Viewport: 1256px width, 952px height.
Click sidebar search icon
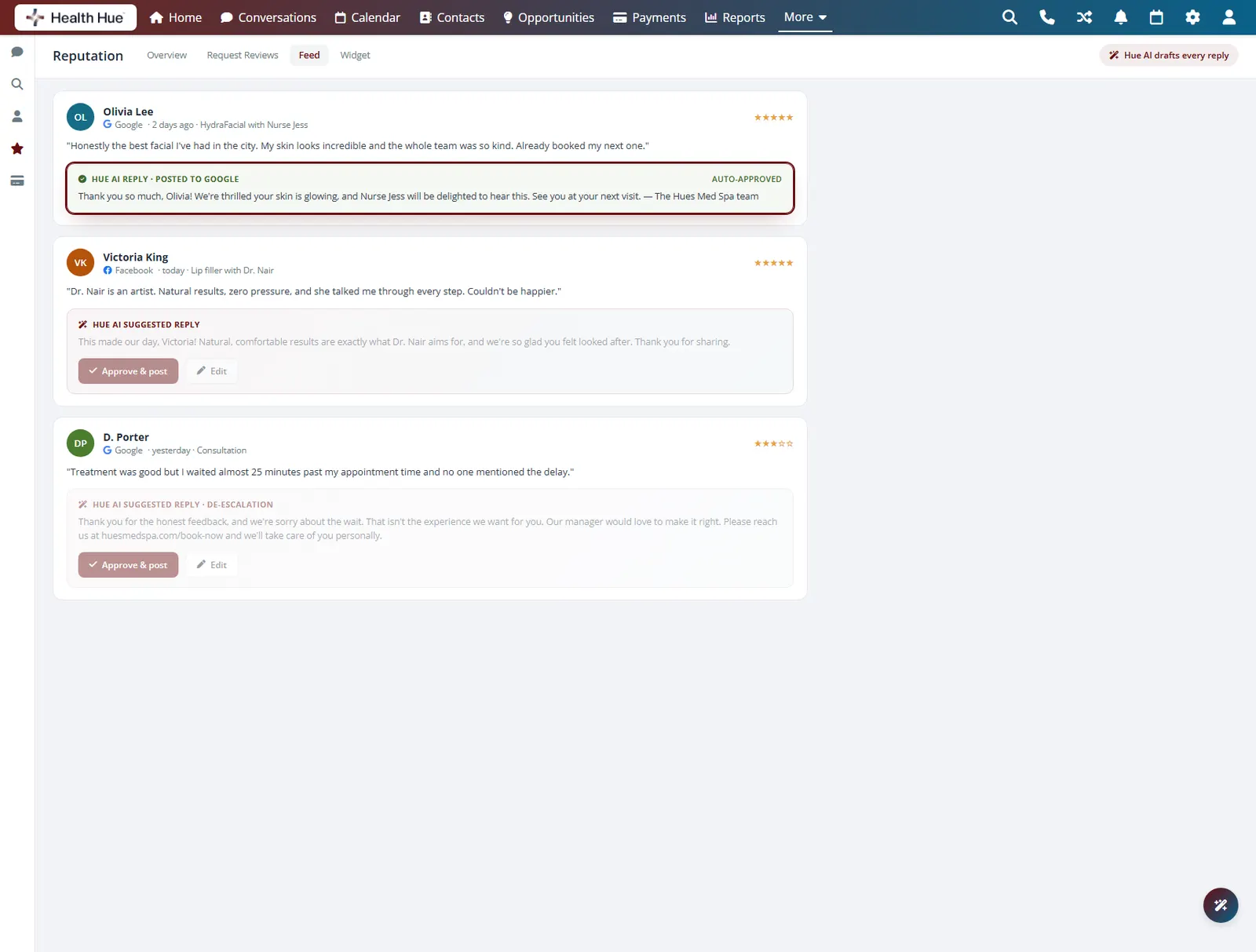tap(17, 84)
